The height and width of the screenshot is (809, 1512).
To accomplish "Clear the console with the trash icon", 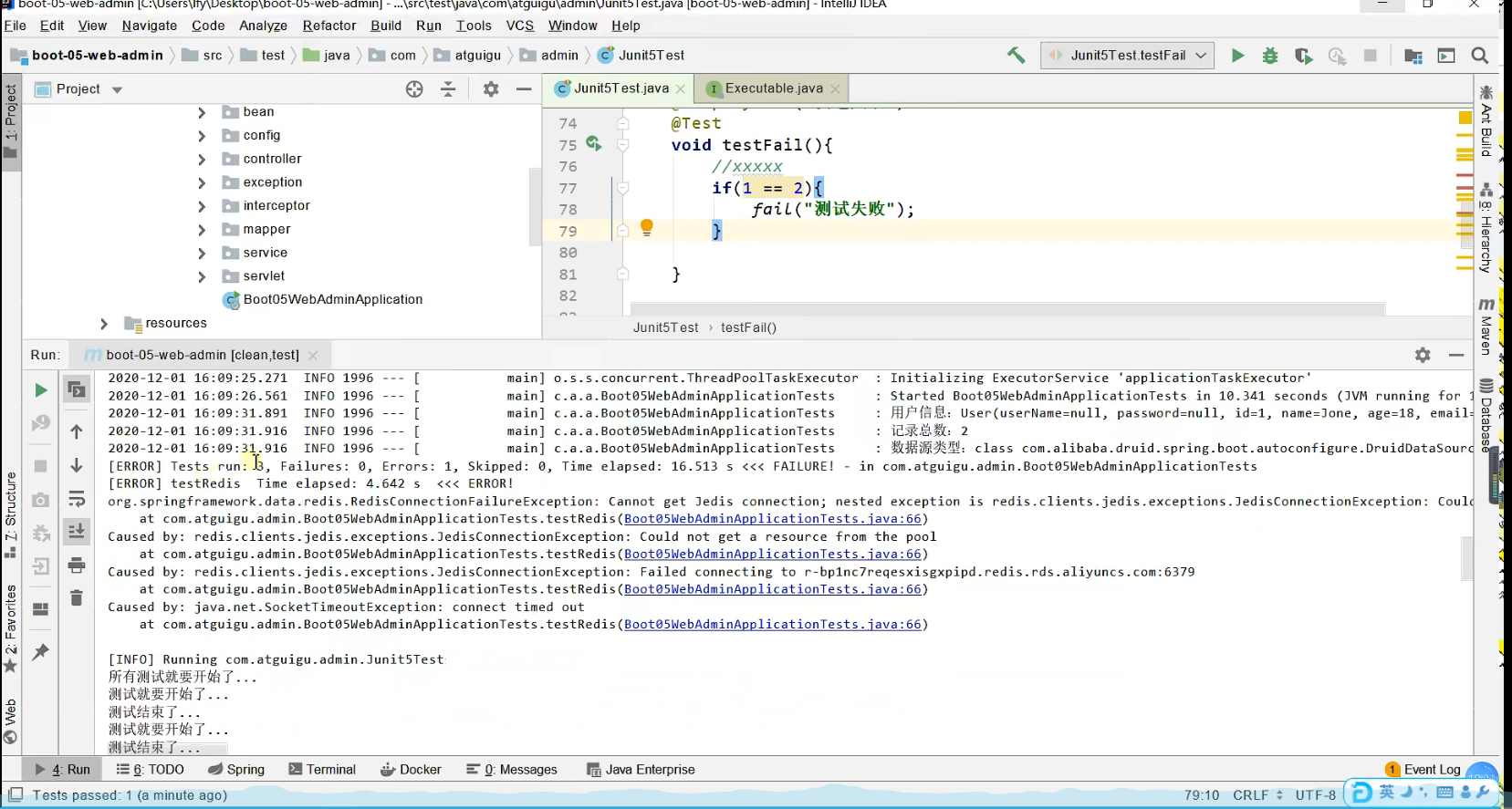I will pos(77,597).
